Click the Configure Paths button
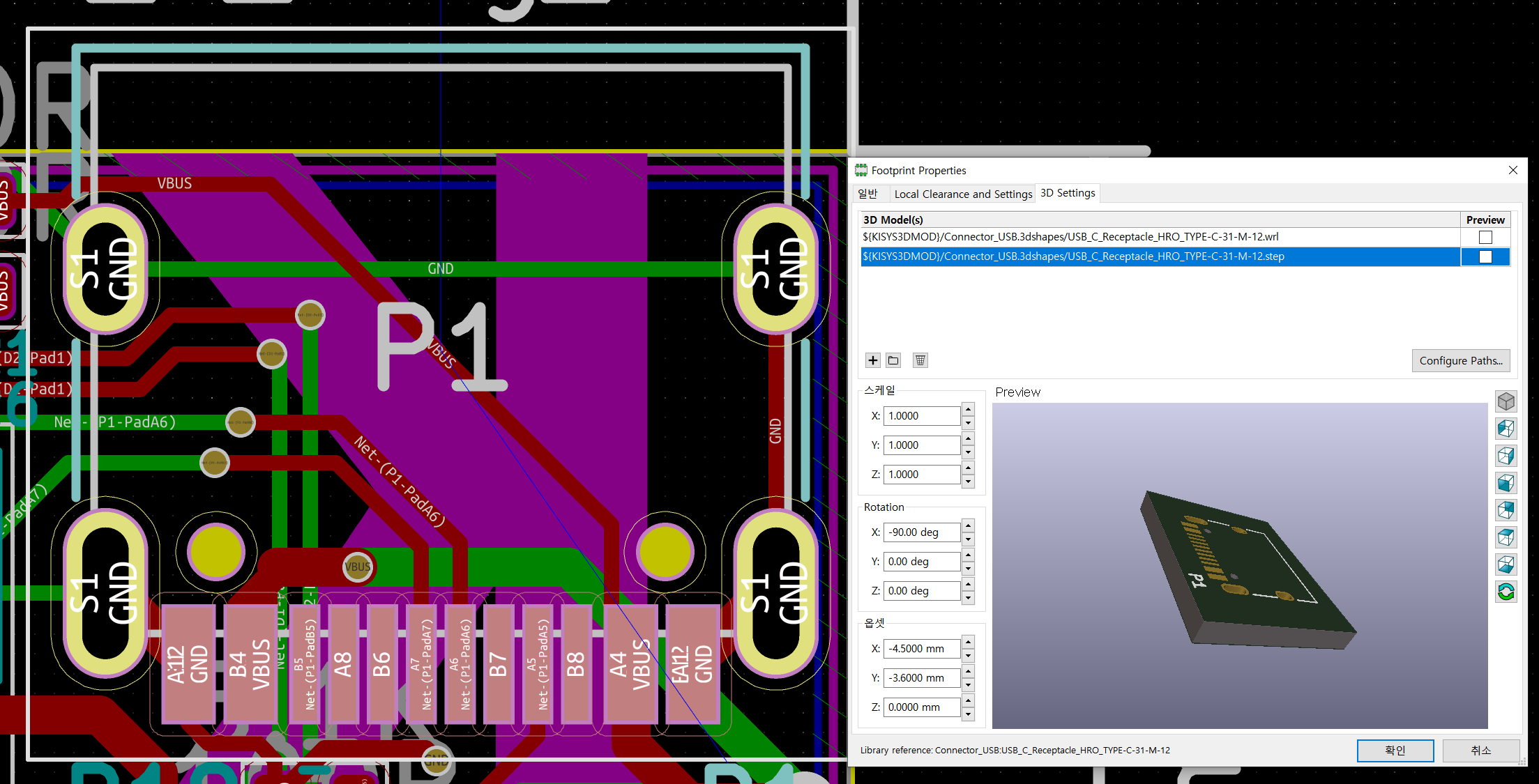The width and height of the screenshot is (1539, 784). (x=1460, y=360)
